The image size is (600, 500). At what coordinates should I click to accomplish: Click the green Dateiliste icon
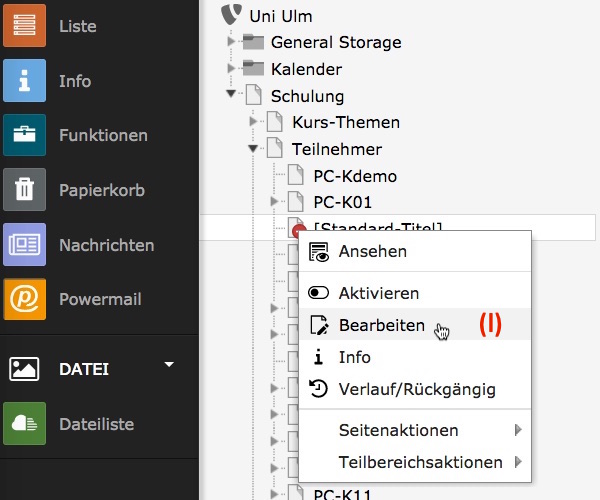pyautogui.click(x=24, y=424)
